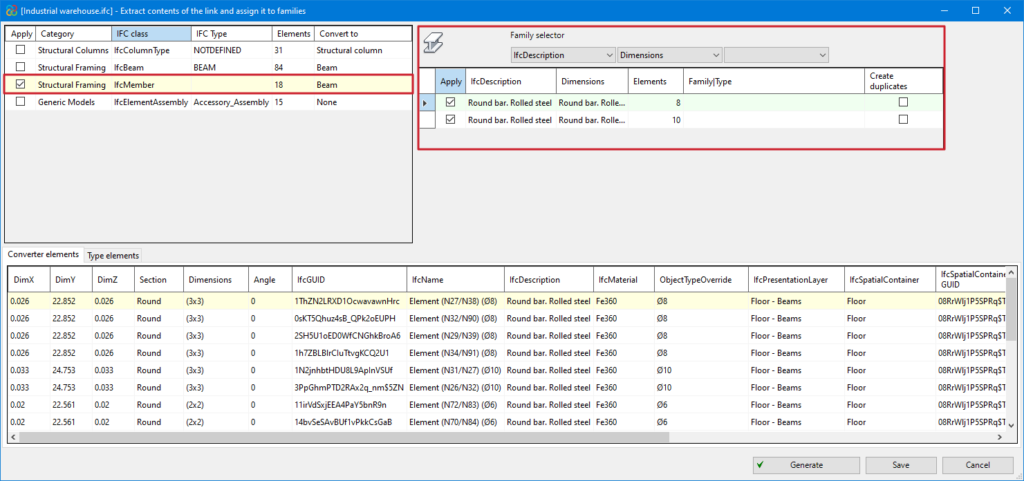Viewport: 1024px width, 481px height.
Task: Click the IfcMaterial column header
Action: tap(624, 280)
